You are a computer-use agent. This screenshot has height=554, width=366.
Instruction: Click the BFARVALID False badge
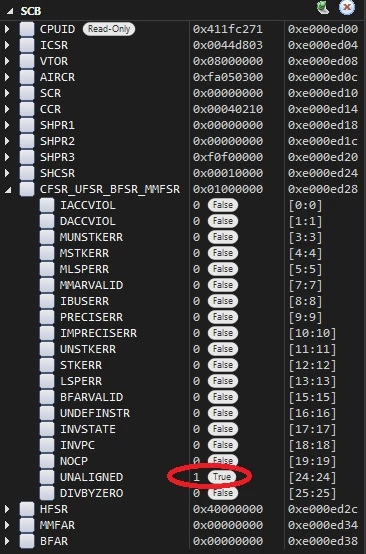click(223, 397)
